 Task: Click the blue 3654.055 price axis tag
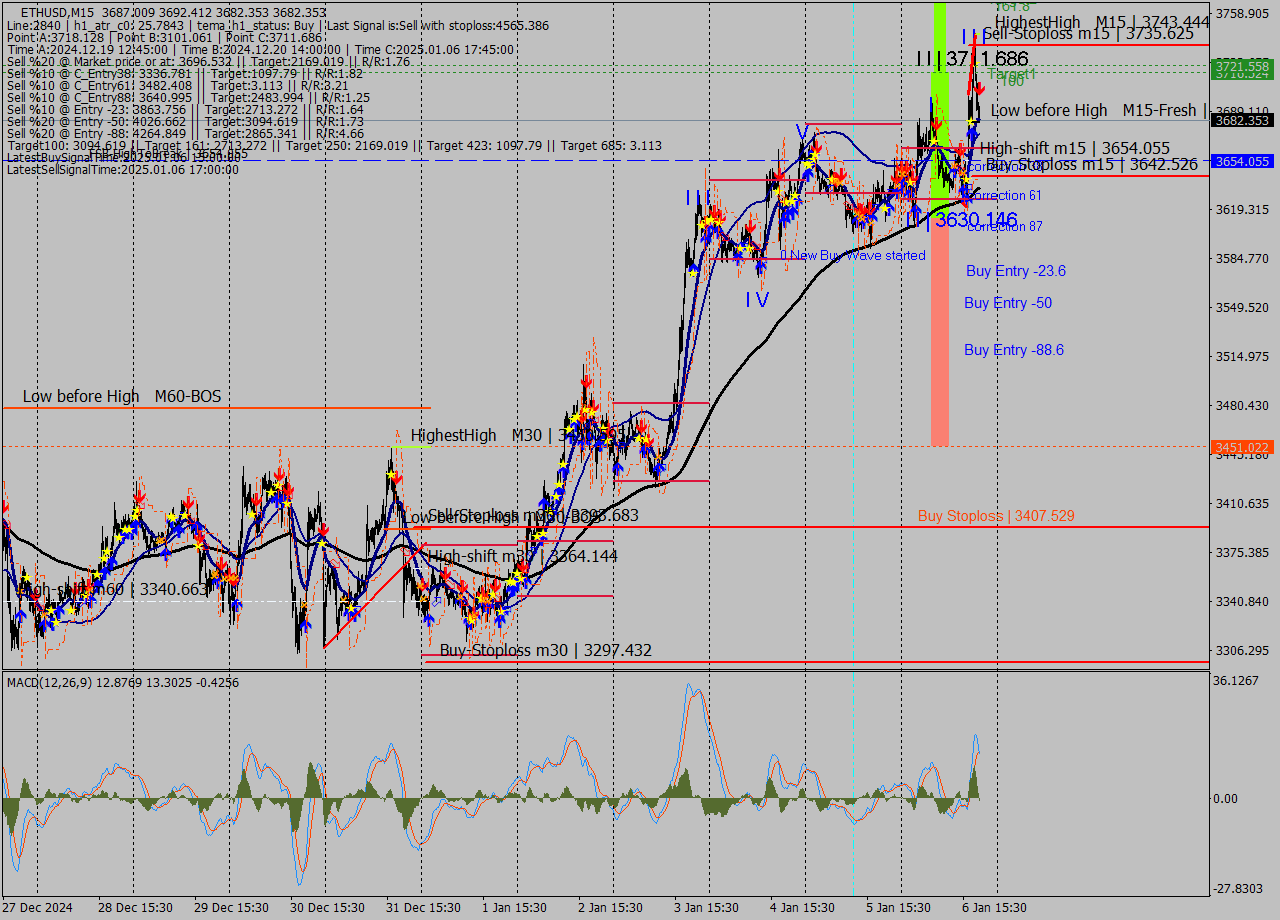click(1241, 161)
